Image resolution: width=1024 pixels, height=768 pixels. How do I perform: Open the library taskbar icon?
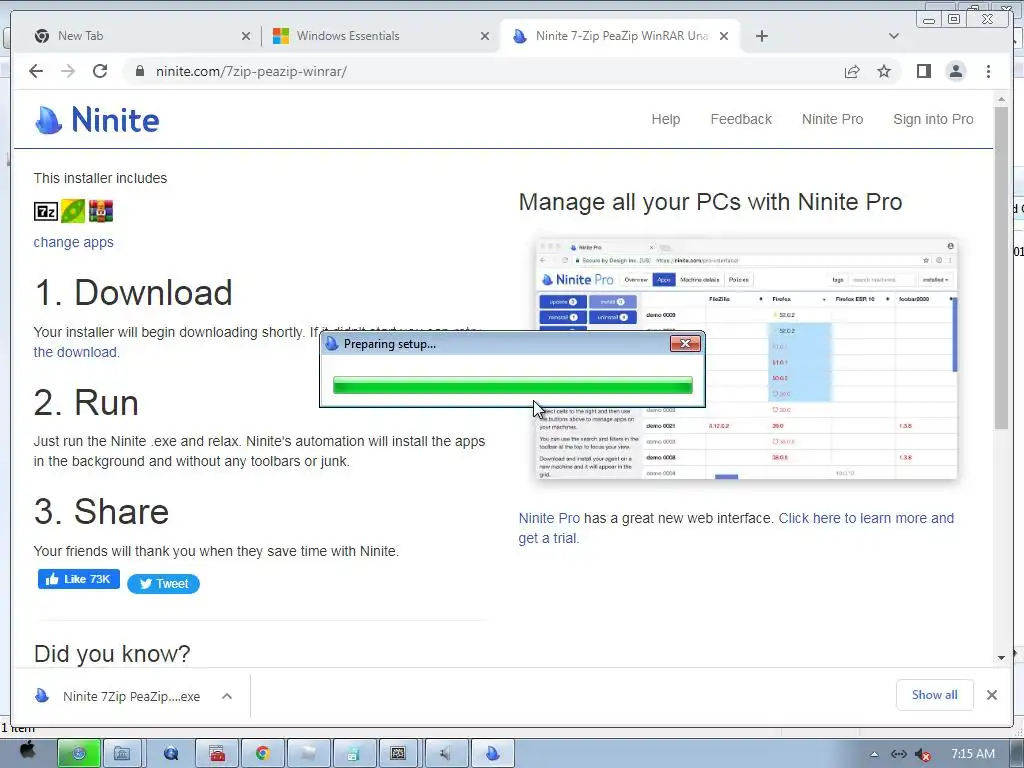click(122, 754)
